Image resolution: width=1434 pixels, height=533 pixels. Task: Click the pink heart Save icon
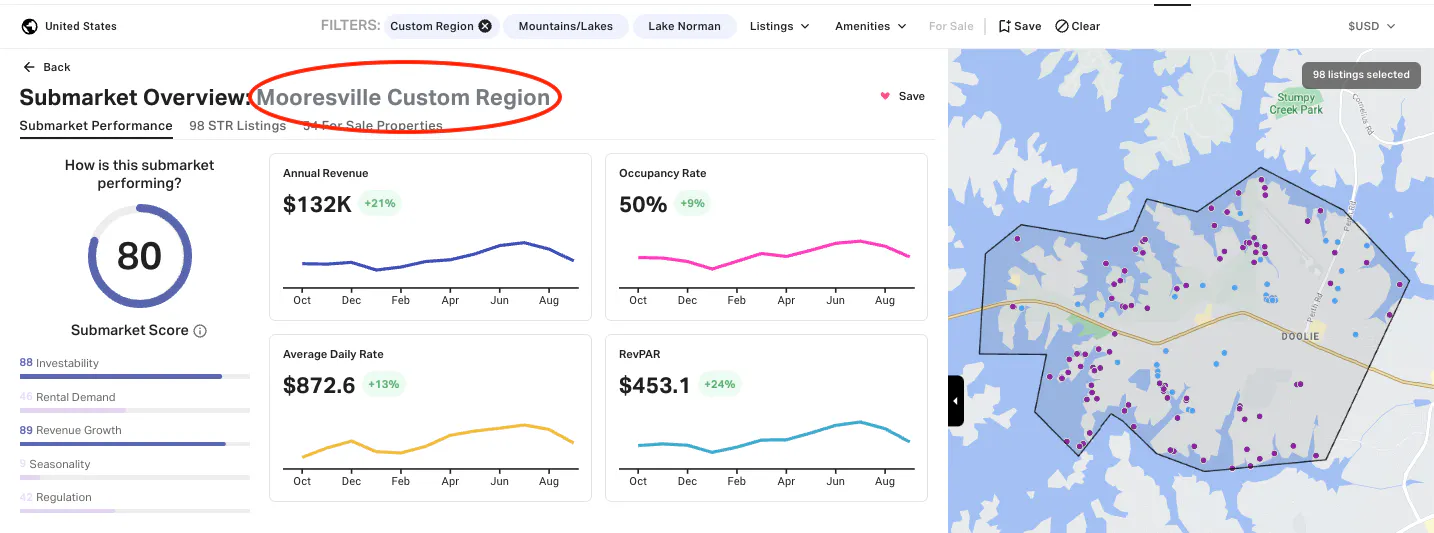tap(885, 96)
